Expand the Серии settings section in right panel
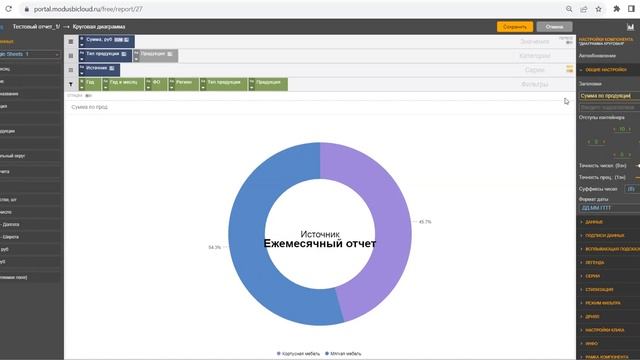 608,276
